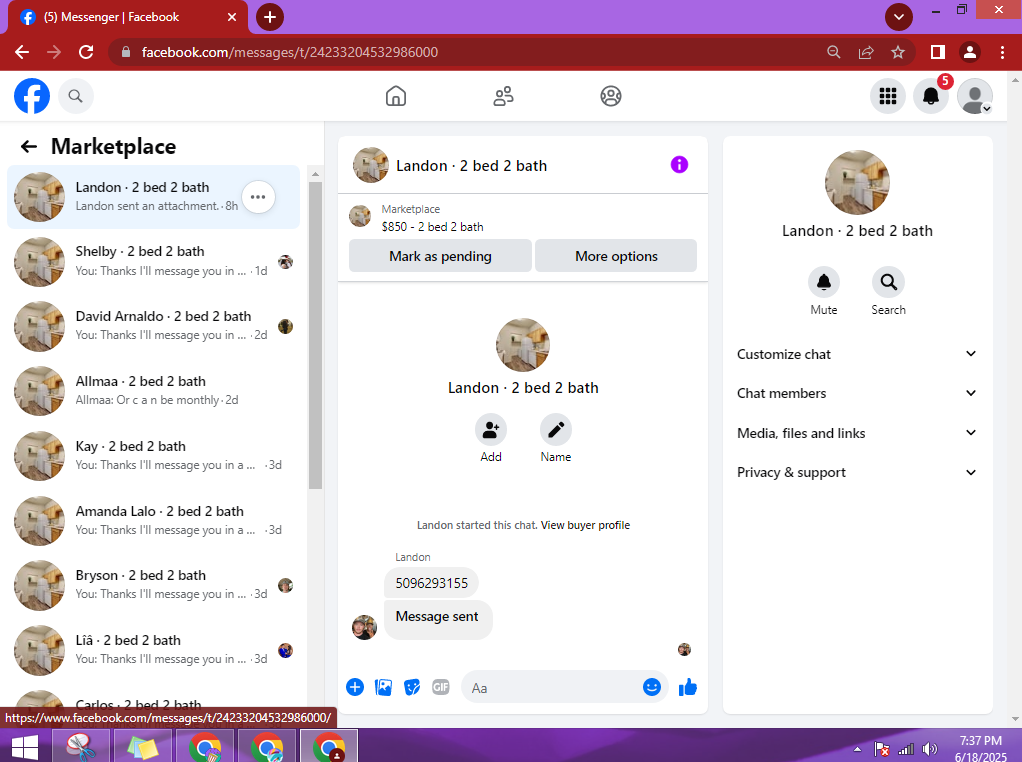Open Sticky Notes in taskbar
This screenshot has width=1022, height=762.
pos(143,746)
